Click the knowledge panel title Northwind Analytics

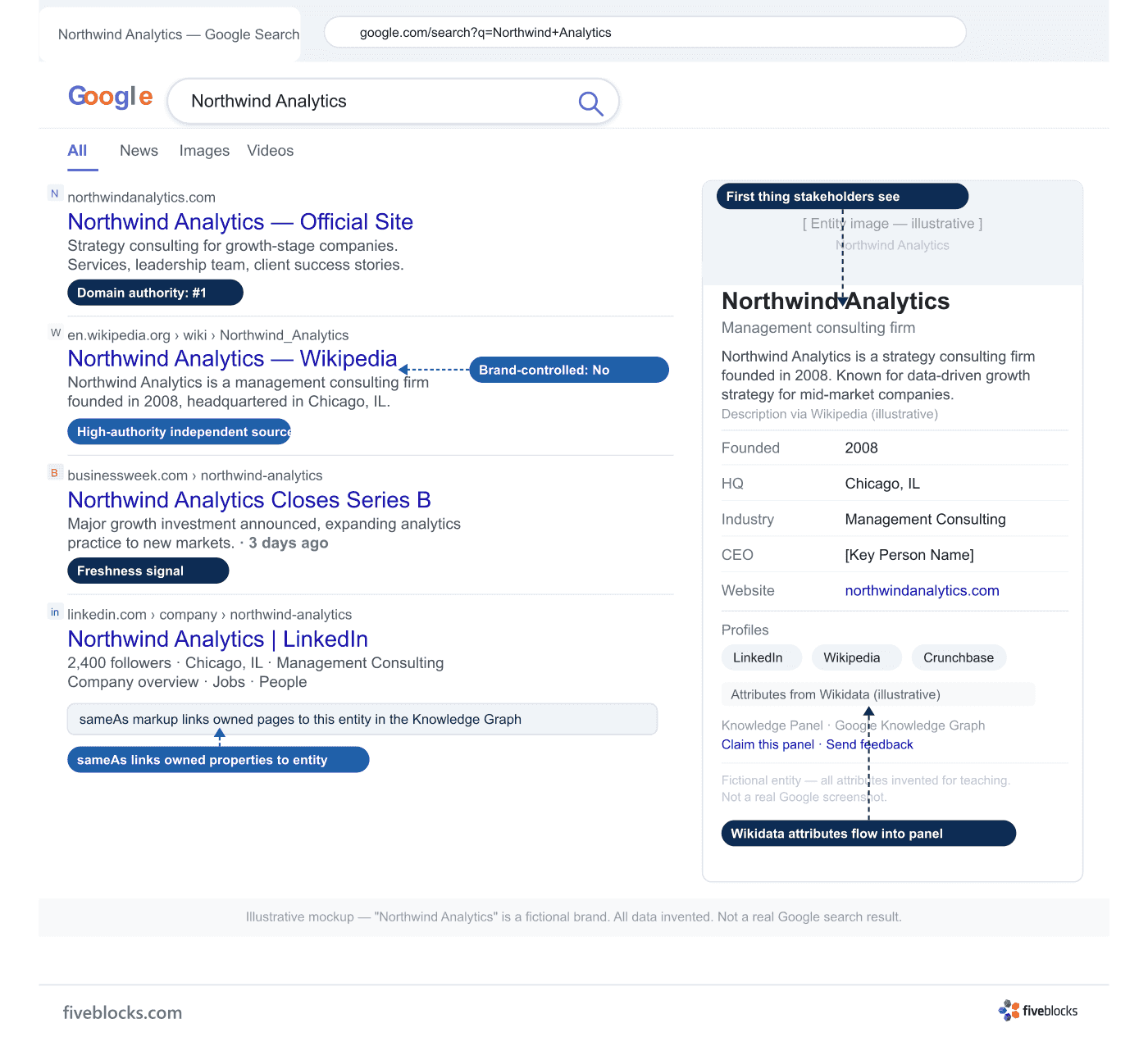pos(836,302)
